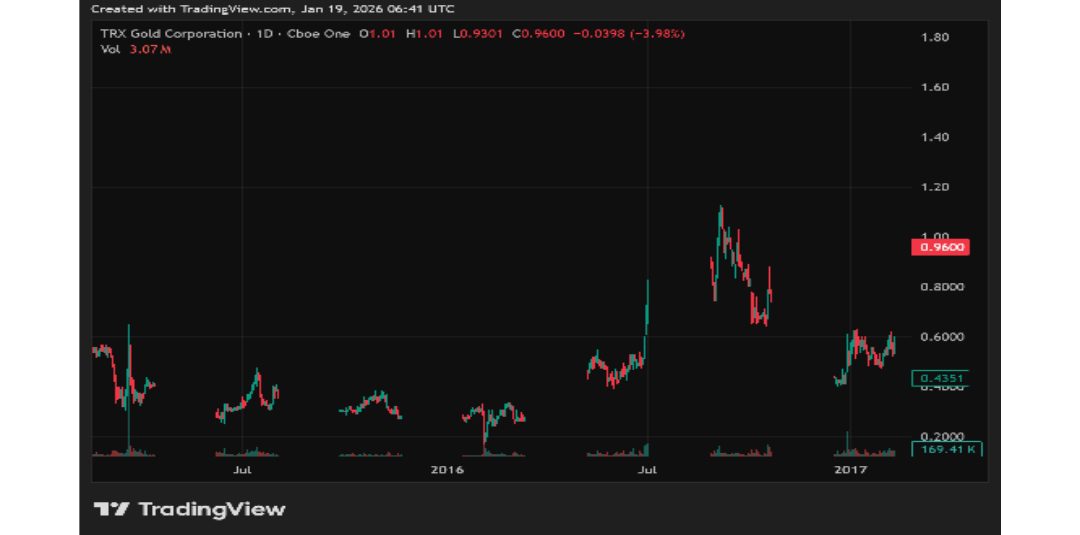The width and height of the screenshot is (1080, 535).
Task: Click the 1.40 price scale label
Action: point(935,137)
